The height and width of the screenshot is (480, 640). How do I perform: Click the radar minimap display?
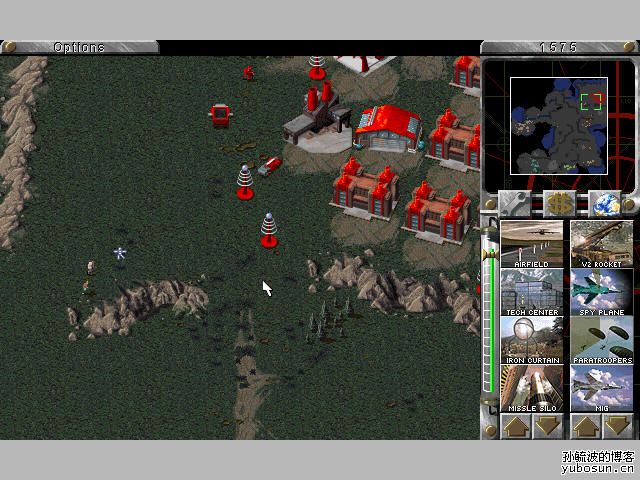[559, 126]
